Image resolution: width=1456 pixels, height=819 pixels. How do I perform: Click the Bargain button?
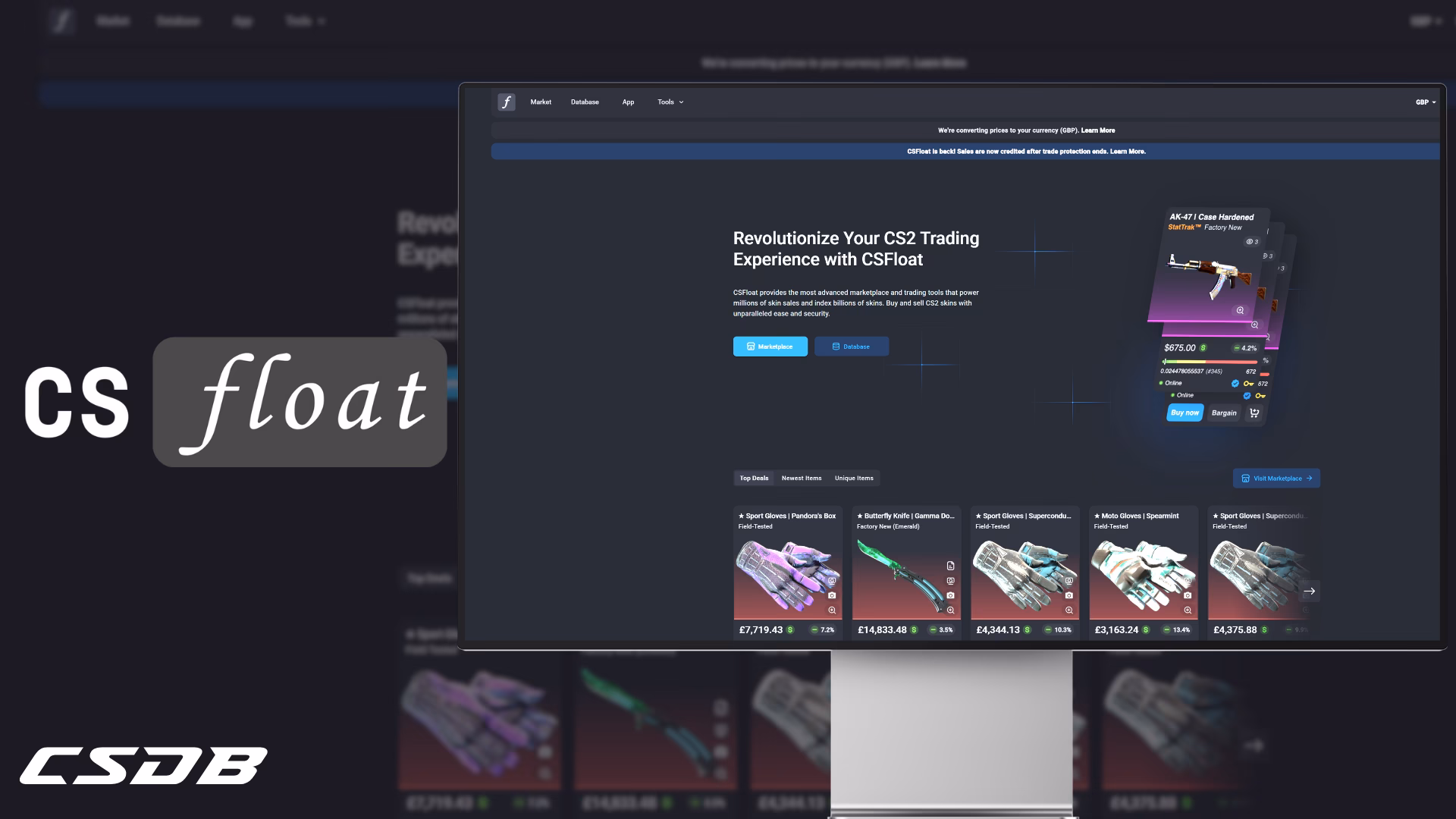click(1223, 413)
